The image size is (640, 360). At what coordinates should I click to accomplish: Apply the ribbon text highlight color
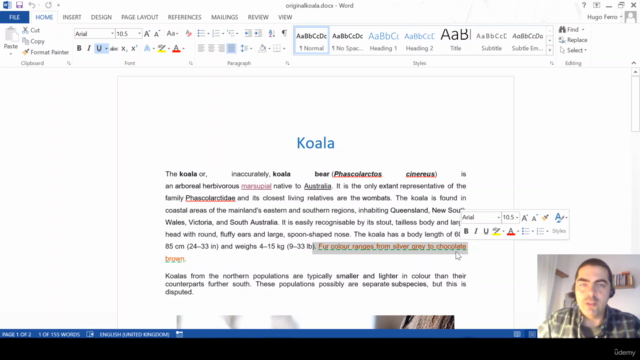coord(162,49)
